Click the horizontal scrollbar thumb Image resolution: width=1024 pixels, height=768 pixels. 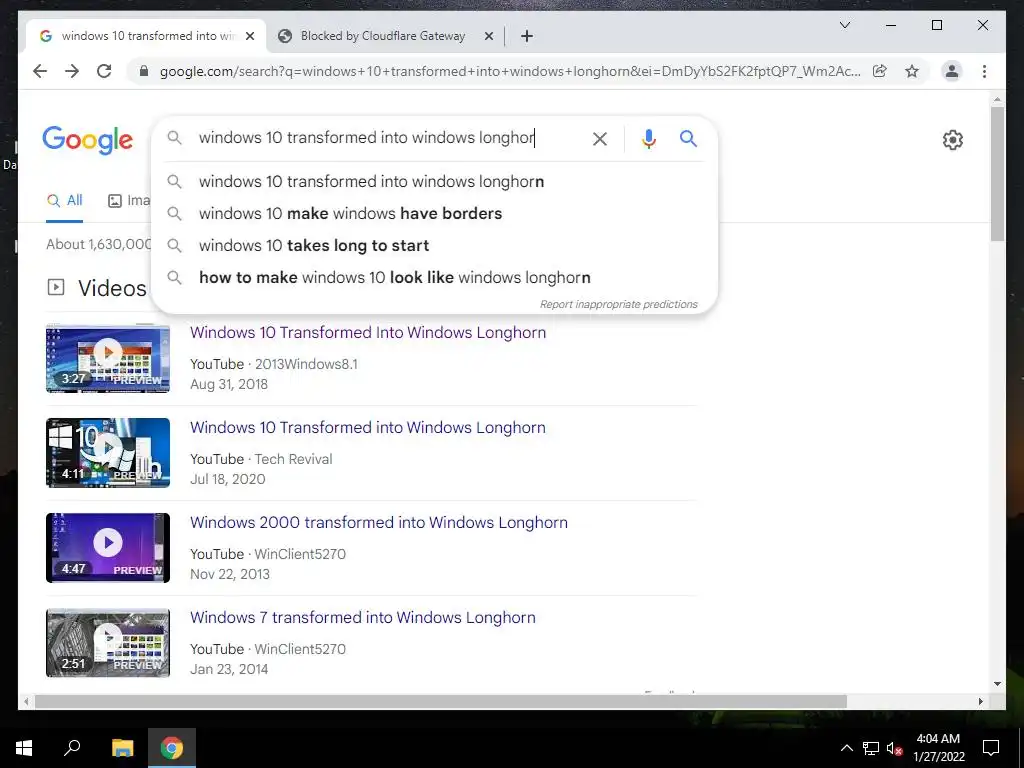(x=441, y=701)
